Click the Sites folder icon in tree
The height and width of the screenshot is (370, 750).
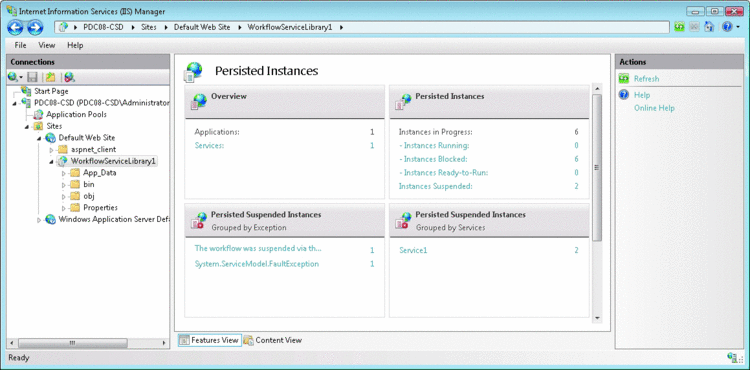click(38, 126)
